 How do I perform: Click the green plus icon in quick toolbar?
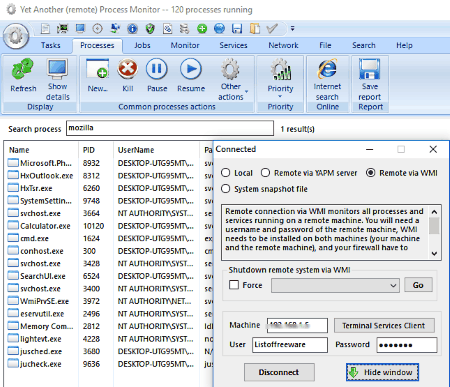coord(202,29)
